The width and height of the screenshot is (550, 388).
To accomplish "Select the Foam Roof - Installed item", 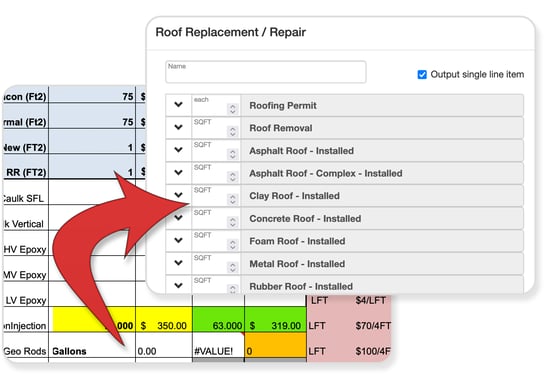I will click(382, 241).
